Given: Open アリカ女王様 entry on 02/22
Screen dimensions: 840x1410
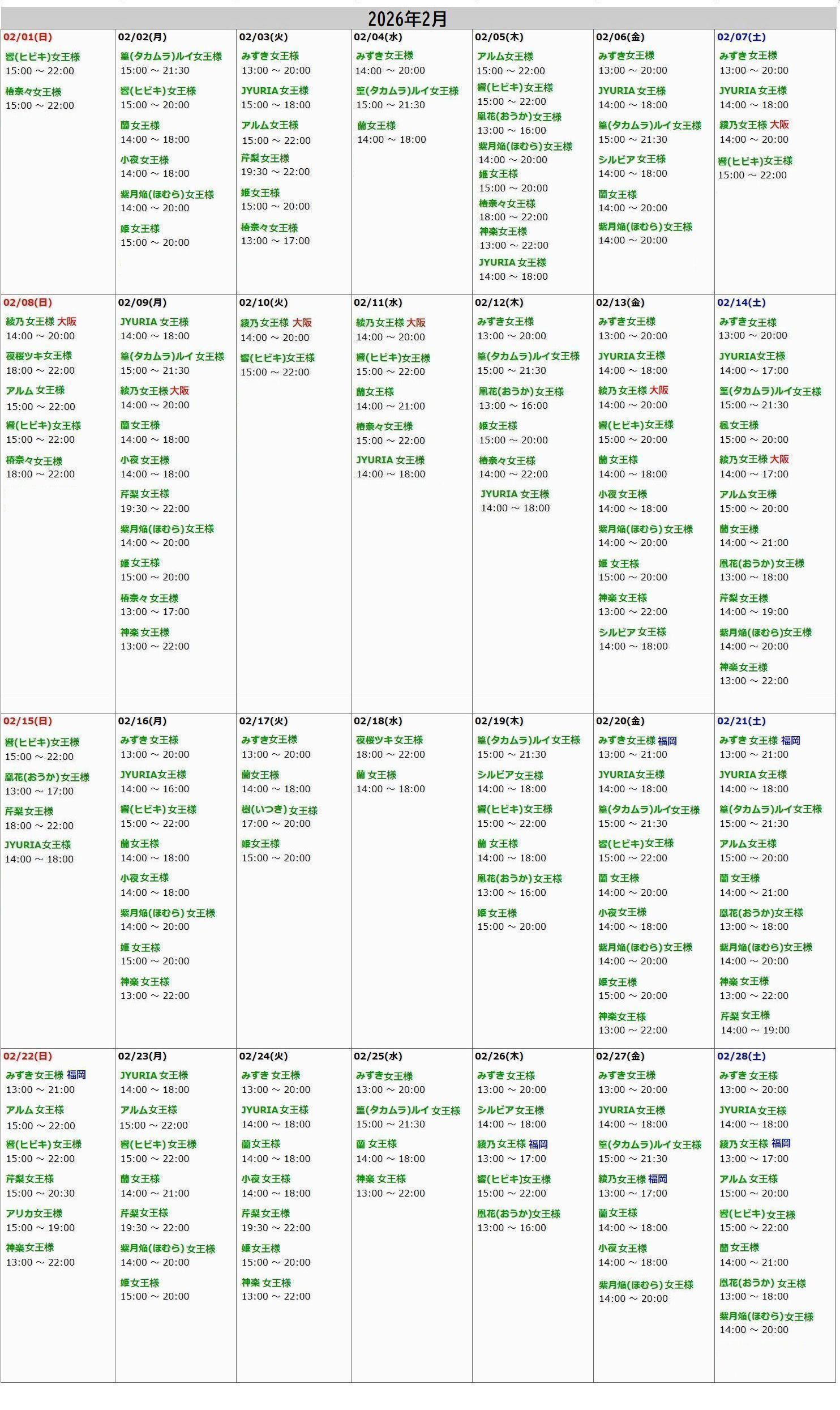Looking at the screenshot, I should pos(34,1213).
